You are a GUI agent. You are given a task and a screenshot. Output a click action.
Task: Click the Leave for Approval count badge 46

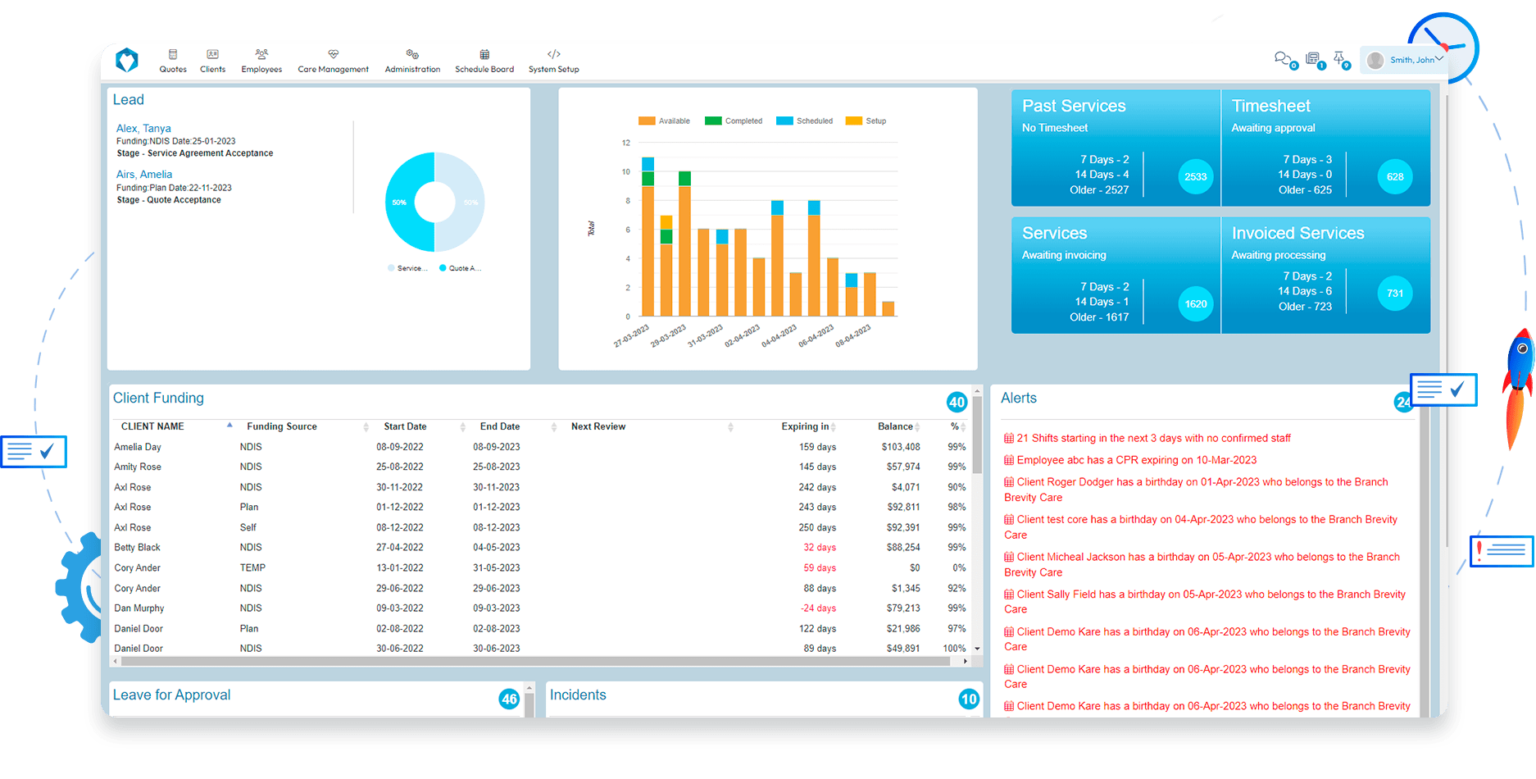(x=510, y=701)
